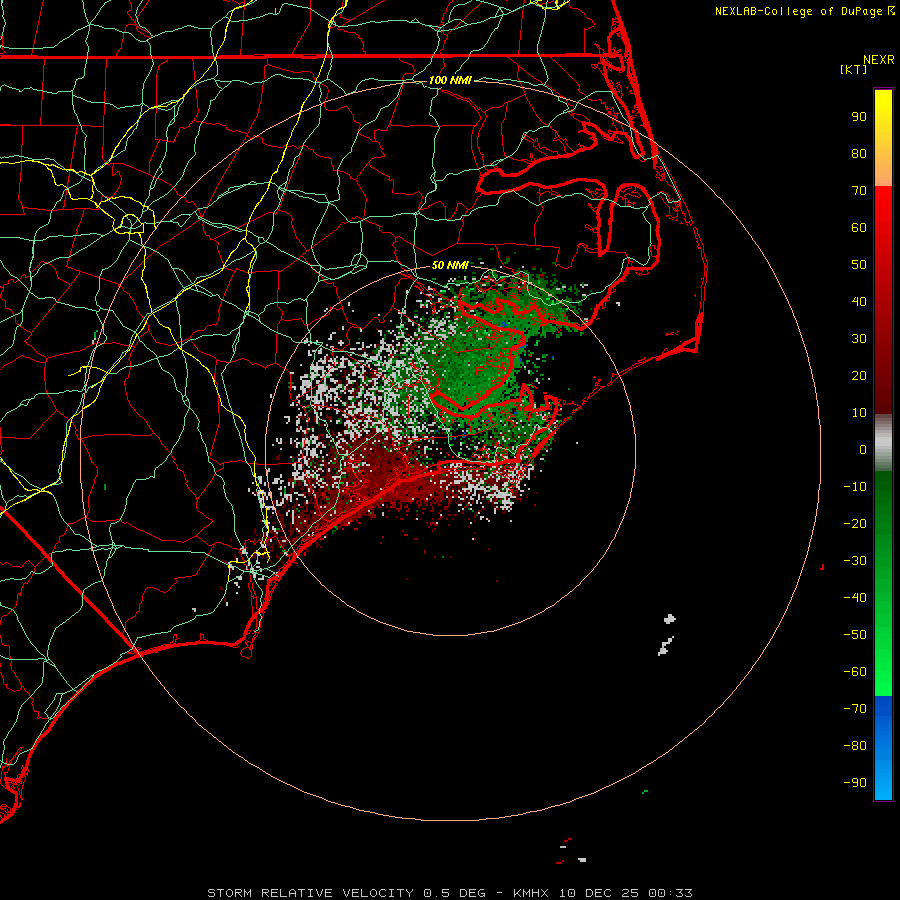Click the -30 value on the velocity scale

coord(855,561)
